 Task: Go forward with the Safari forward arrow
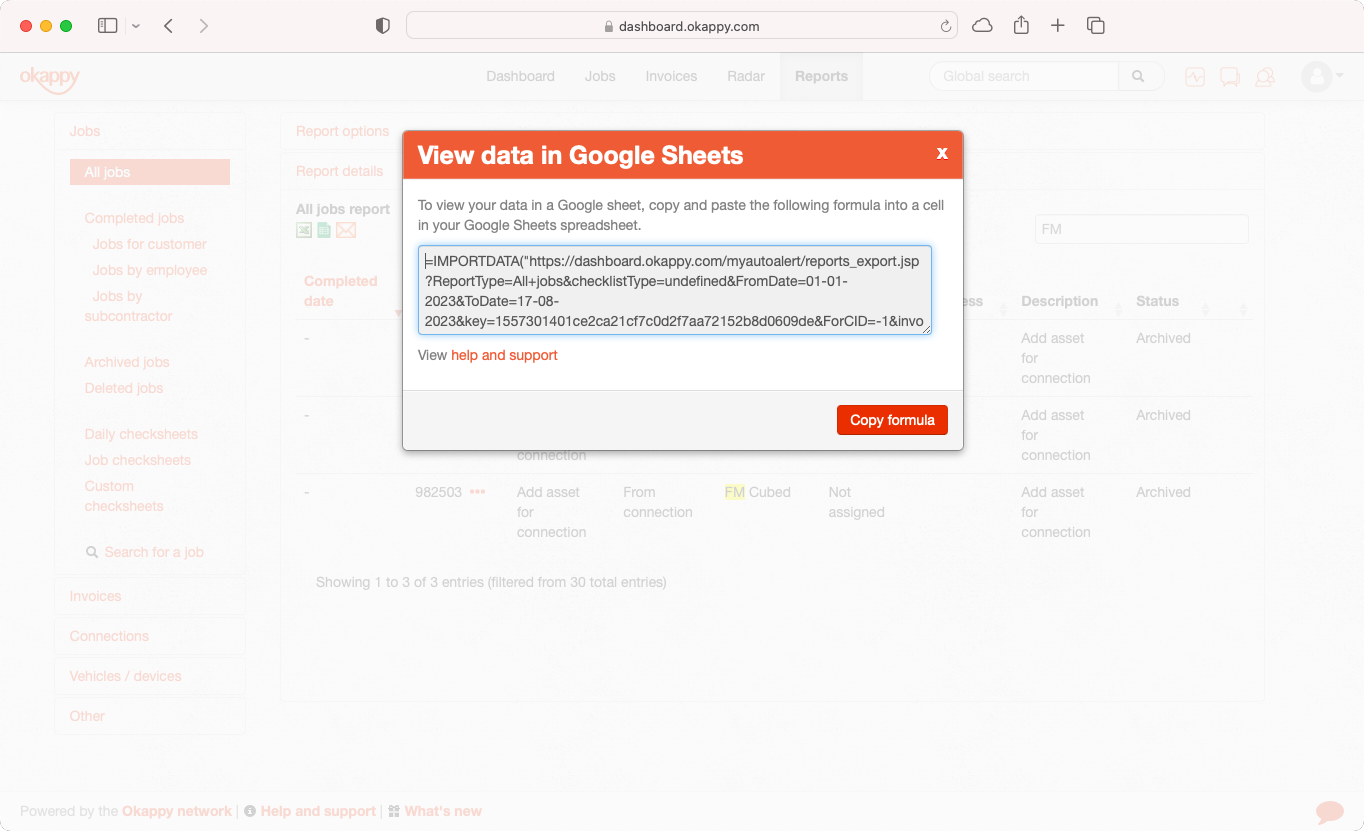click(x=204, y=26)
